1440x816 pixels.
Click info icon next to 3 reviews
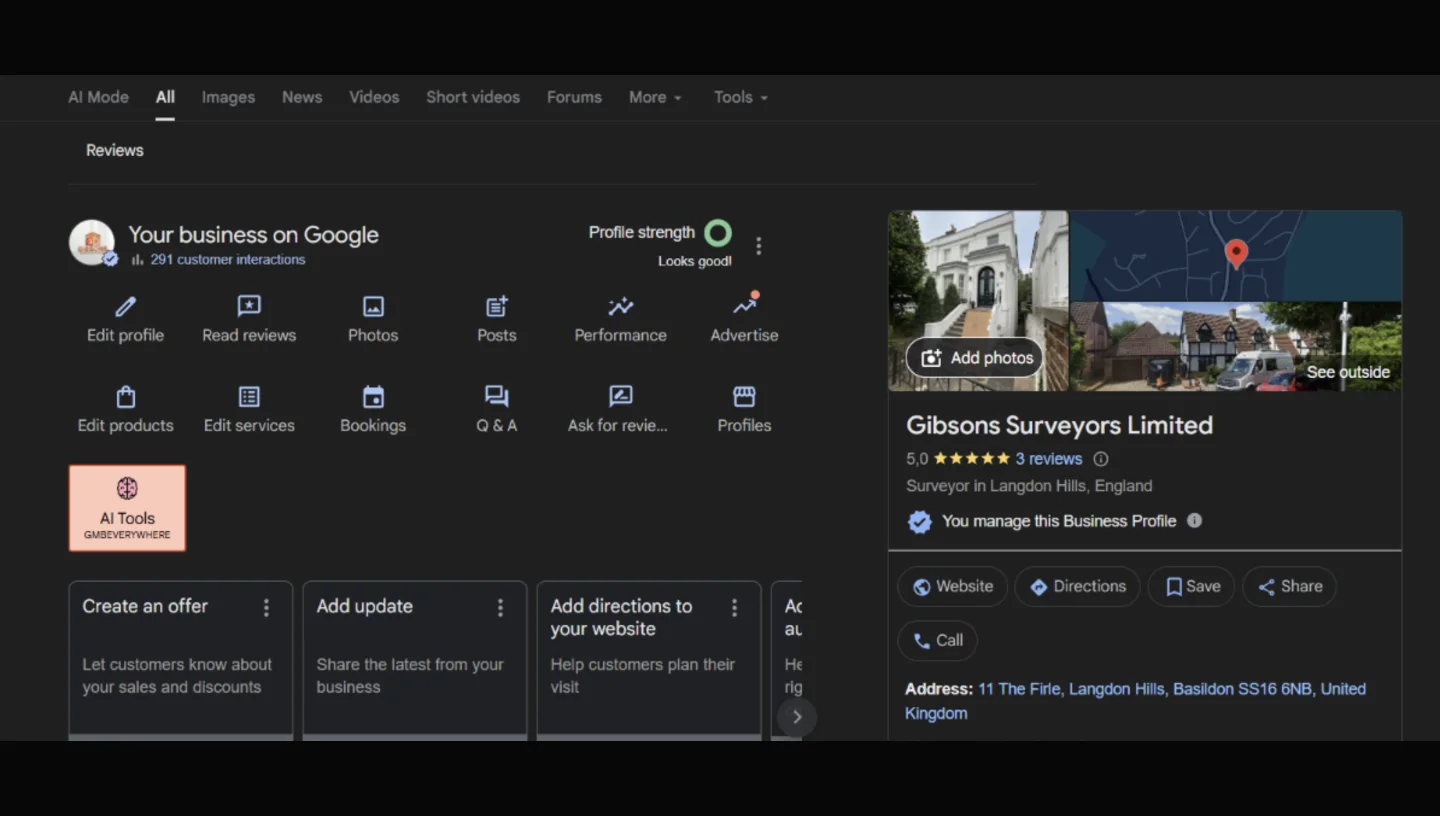pos(1101,459)
